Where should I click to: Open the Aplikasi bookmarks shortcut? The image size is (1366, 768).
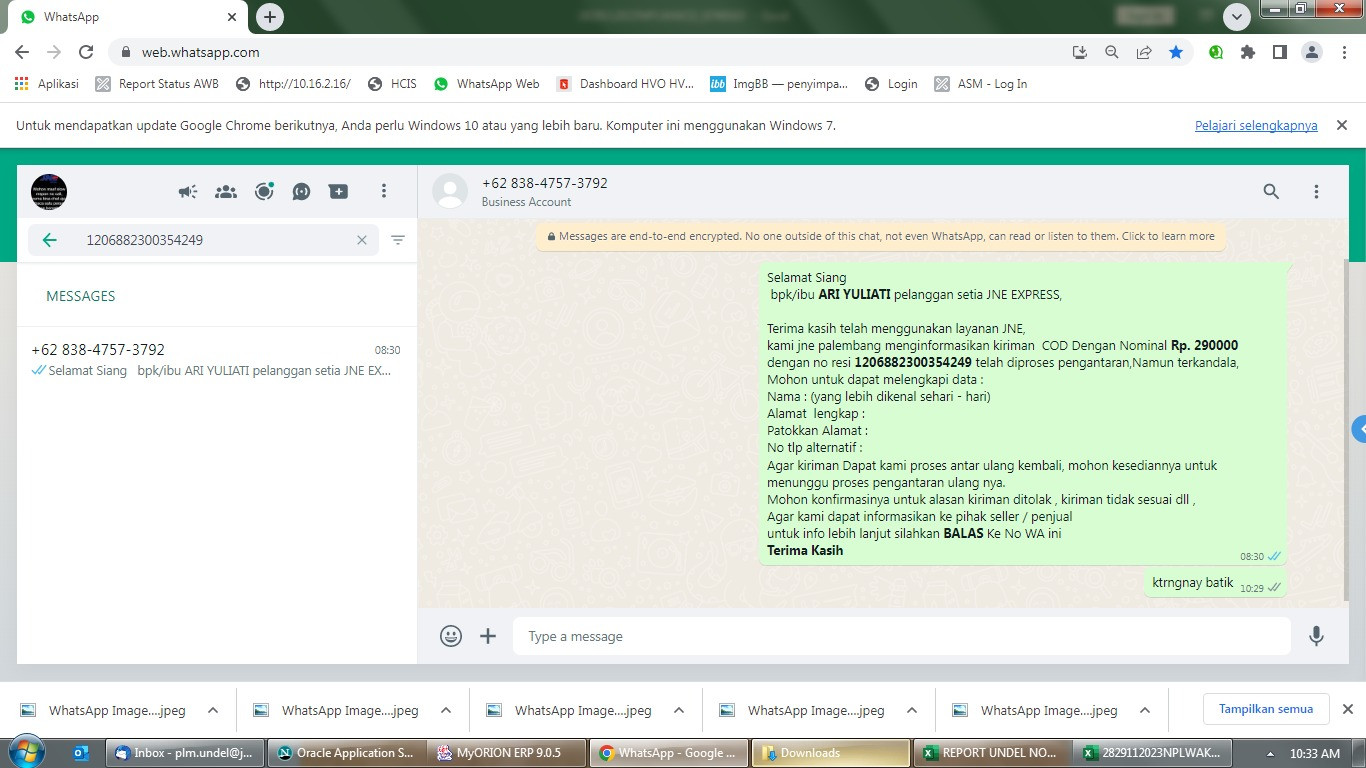click(x=47, y=84)
